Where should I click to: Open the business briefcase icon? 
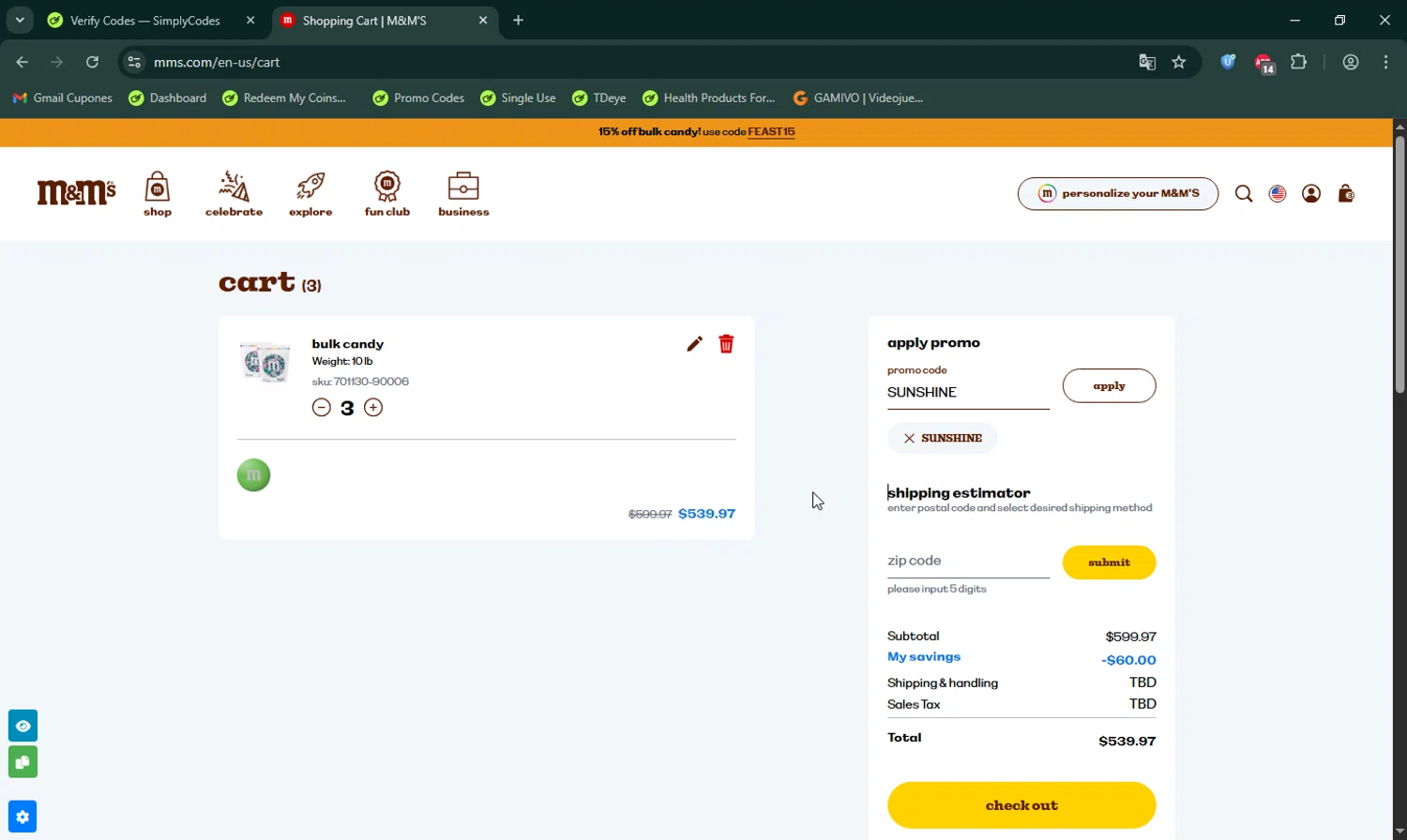463,194
